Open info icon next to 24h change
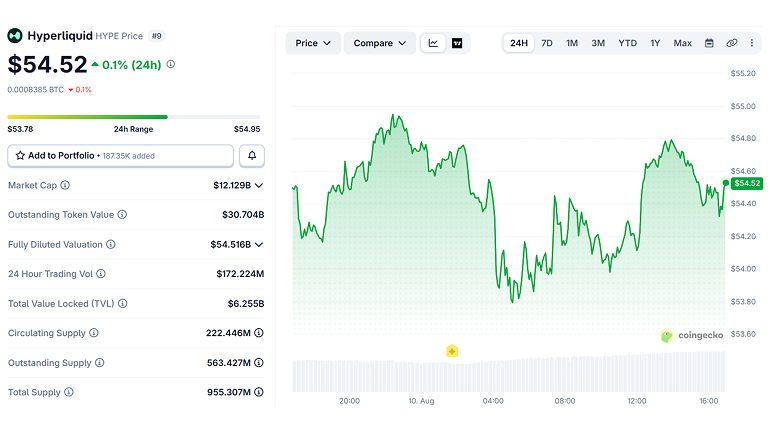This screenshot has height=432, width=768. click(x=170, y=64)
